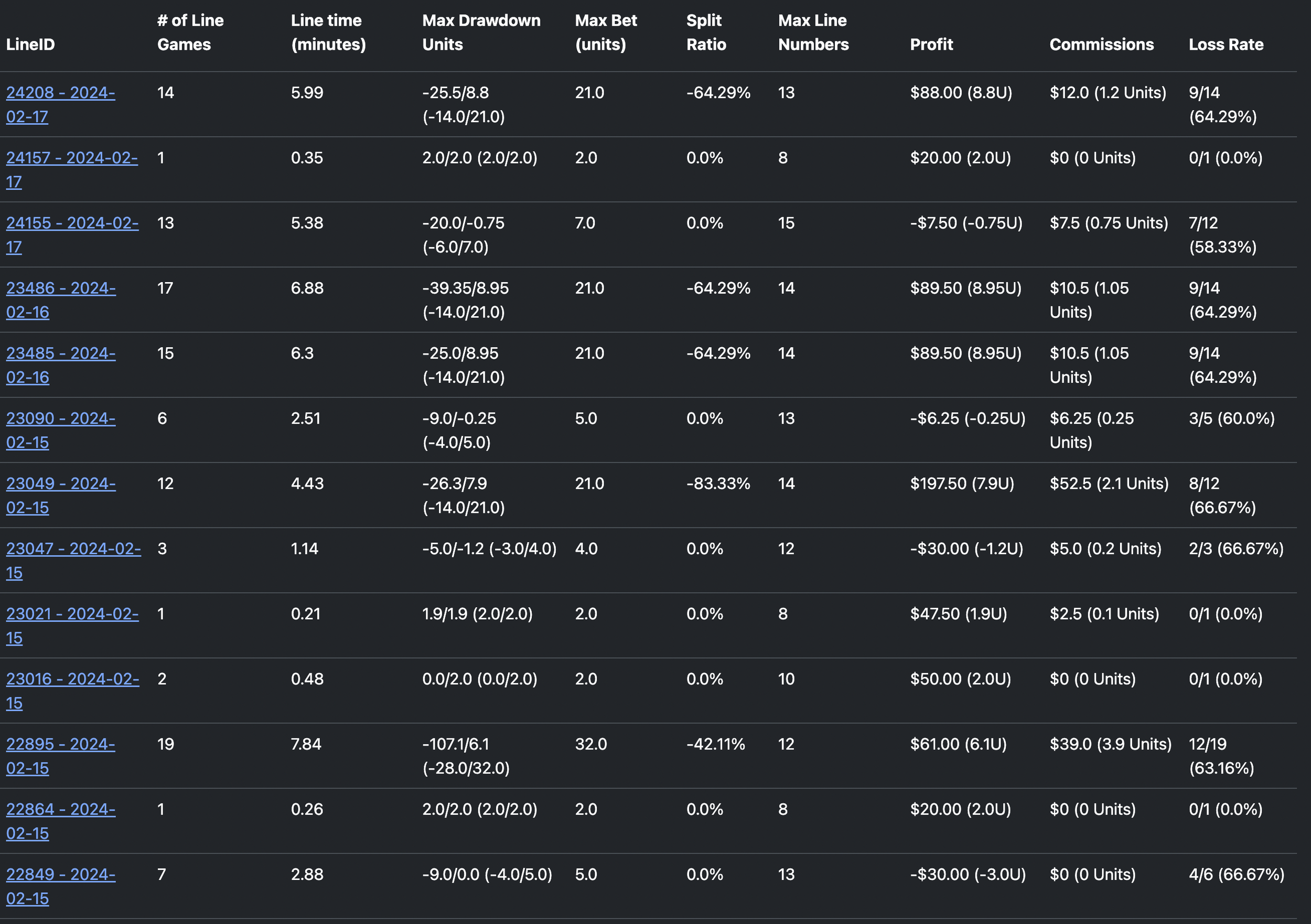Open line 24157 - 2024-02-17 link
This screenshot has height=924, width=1311.
tap(72, 158)
